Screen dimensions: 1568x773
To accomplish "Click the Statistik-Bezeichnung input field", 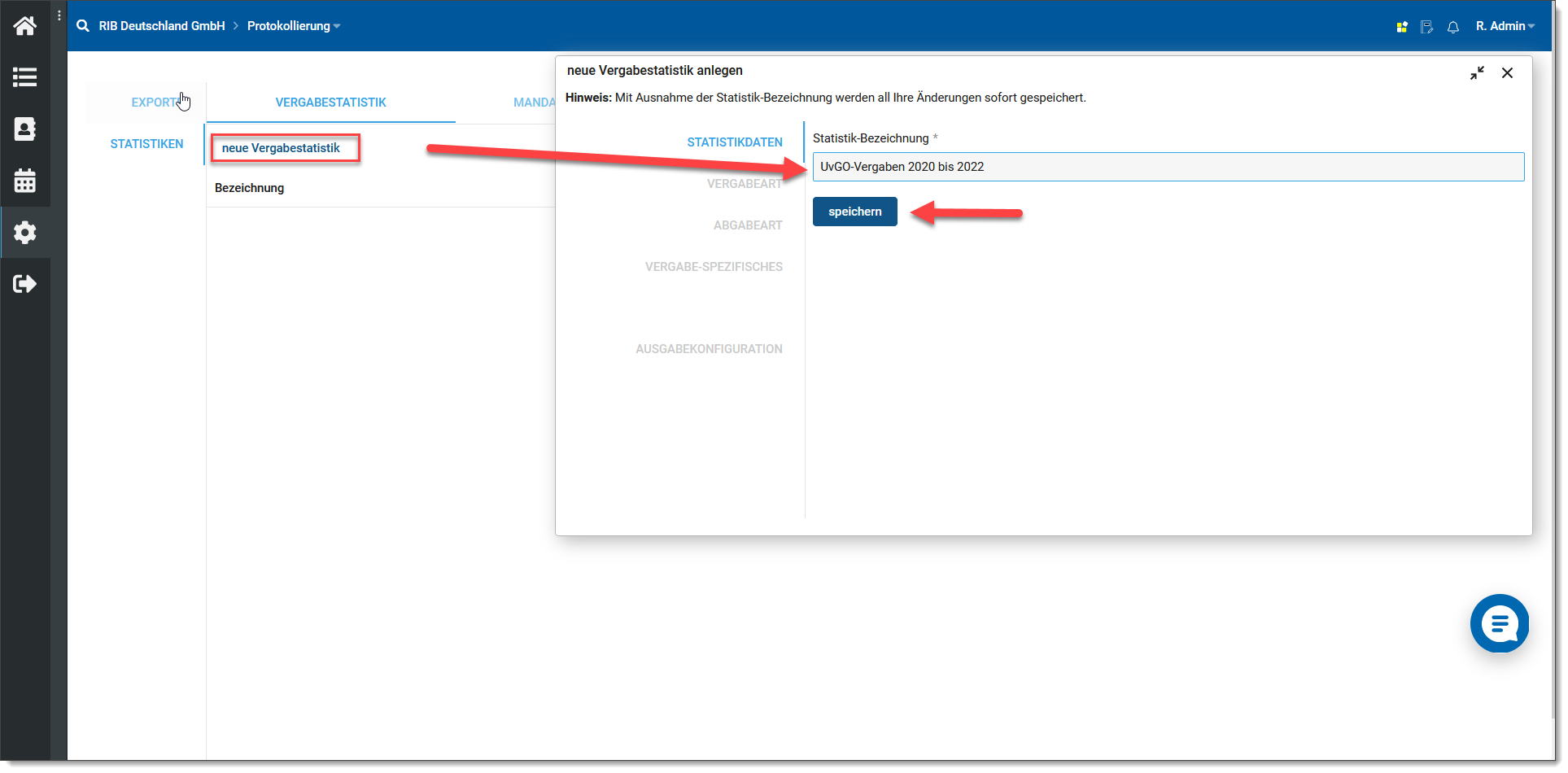I will click(x=1168, y=167).
